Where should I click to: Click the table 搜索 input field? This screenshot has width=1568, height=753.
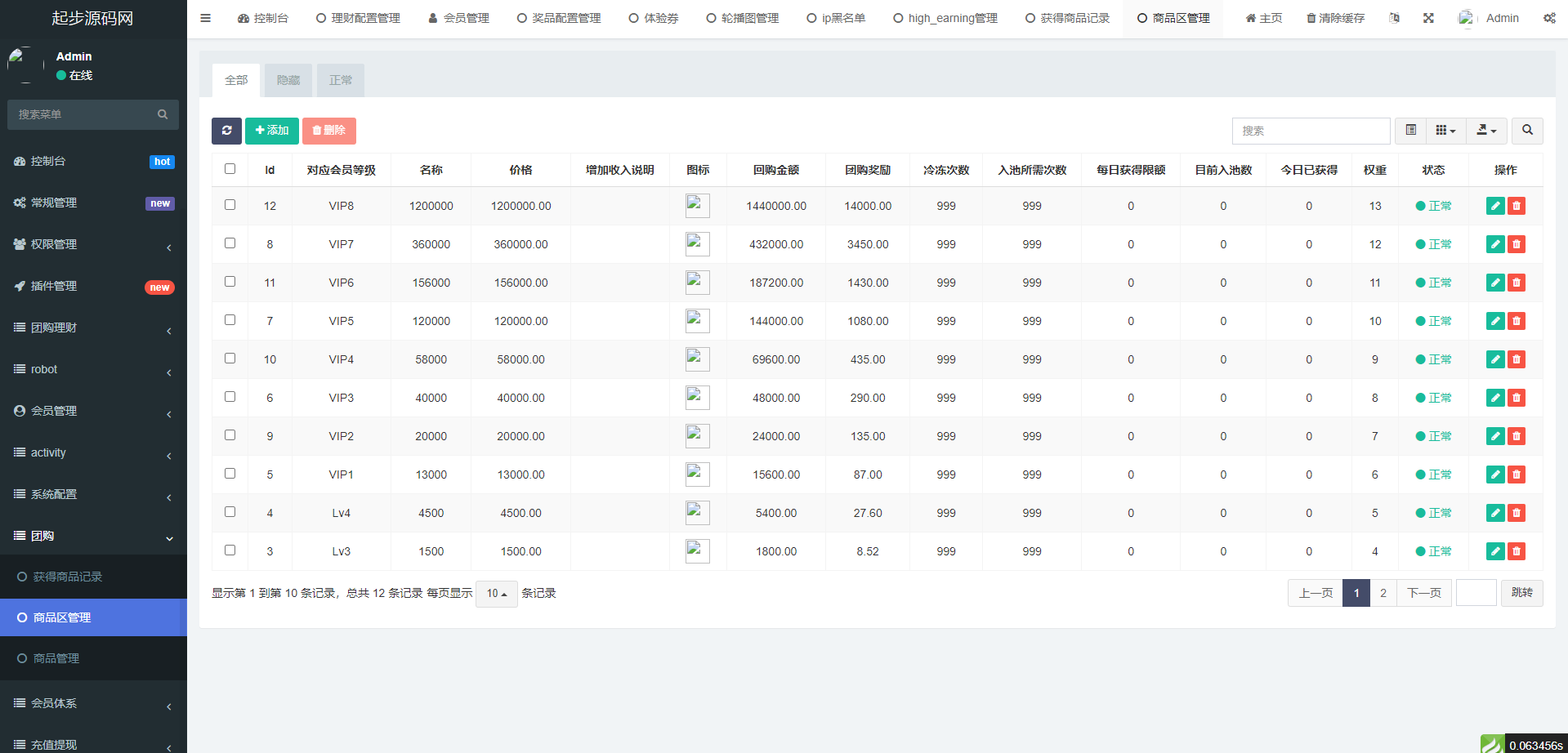(1310, 131)
